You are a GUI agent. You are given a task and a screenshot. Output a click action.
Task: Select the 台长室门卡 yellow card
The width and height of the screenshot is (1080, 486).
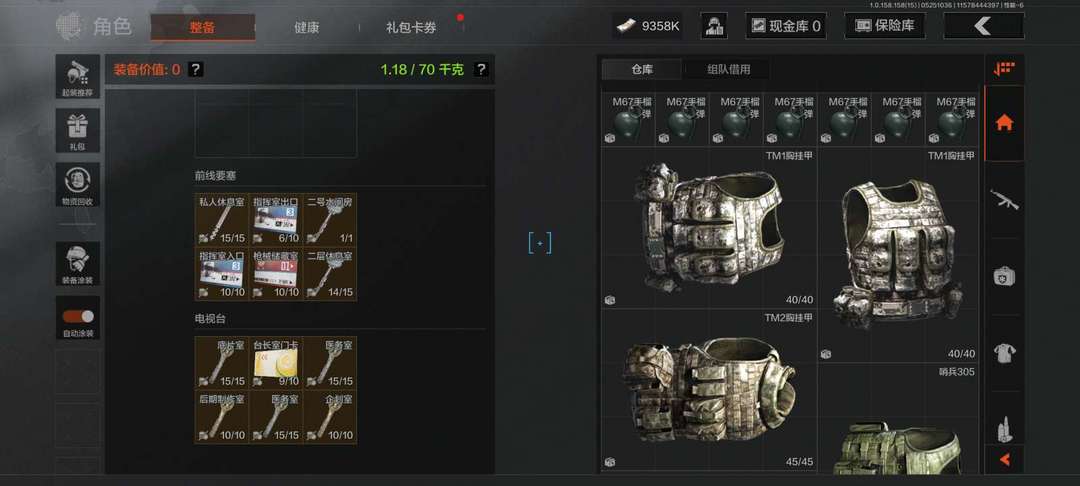(276, 362)
